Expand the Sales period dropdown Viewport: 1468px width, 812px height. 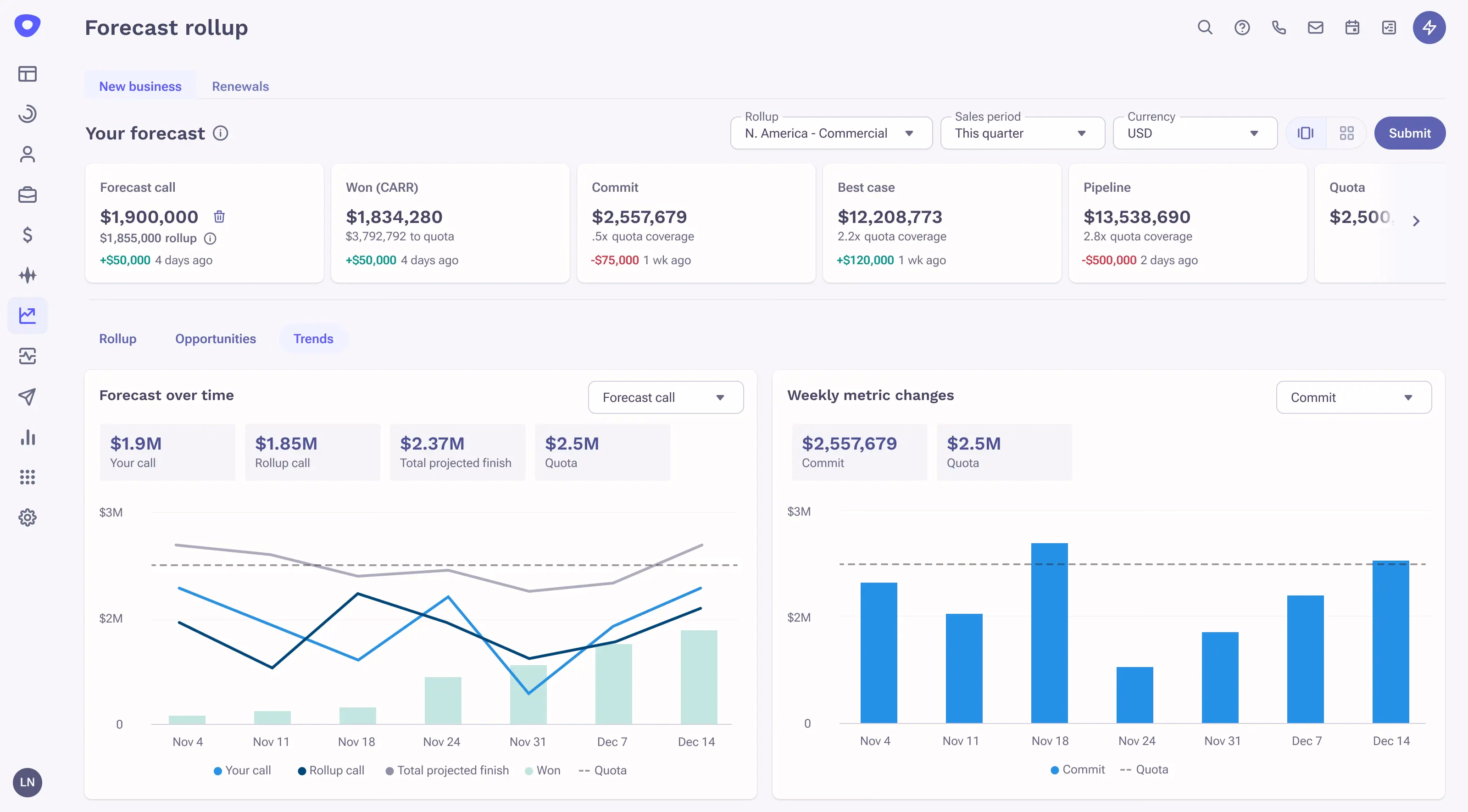pos(1023,133)
